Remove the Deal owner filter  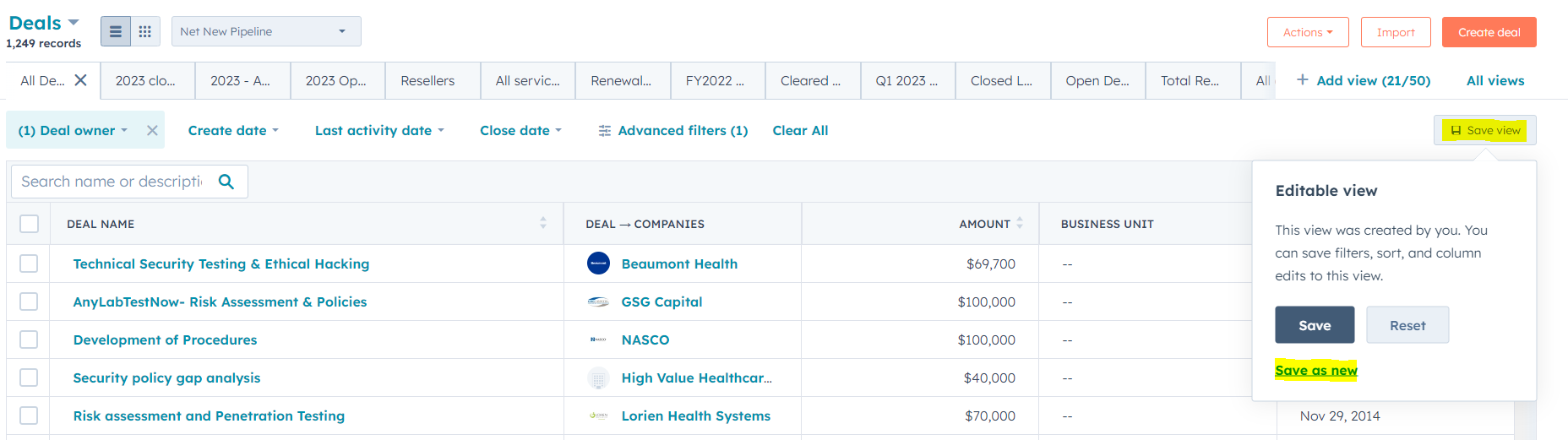click(x=152, y=131)
